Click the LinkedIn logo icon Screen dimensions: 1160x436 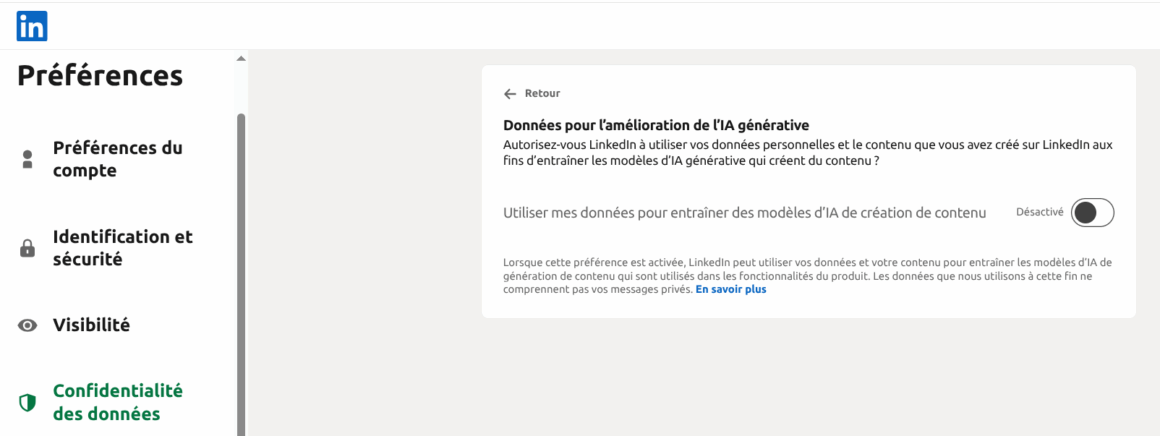coord(32,26)
